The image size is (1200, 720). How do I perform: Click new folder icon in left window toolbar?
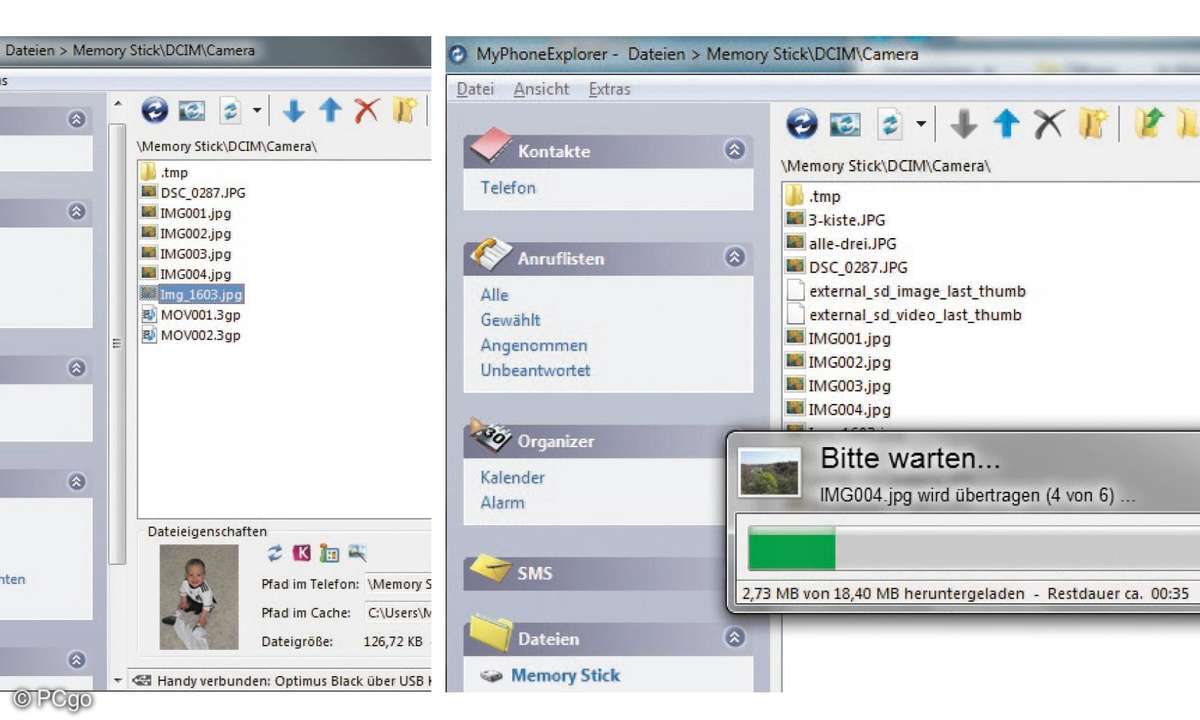pyautogui.click(x=404, y=110)
